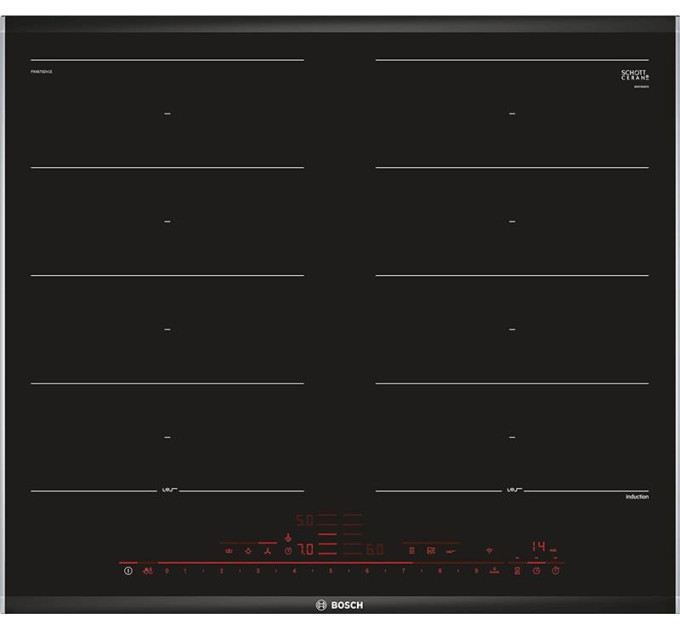
Task: Set power level 1 on the touch slider
Action: 185,571
